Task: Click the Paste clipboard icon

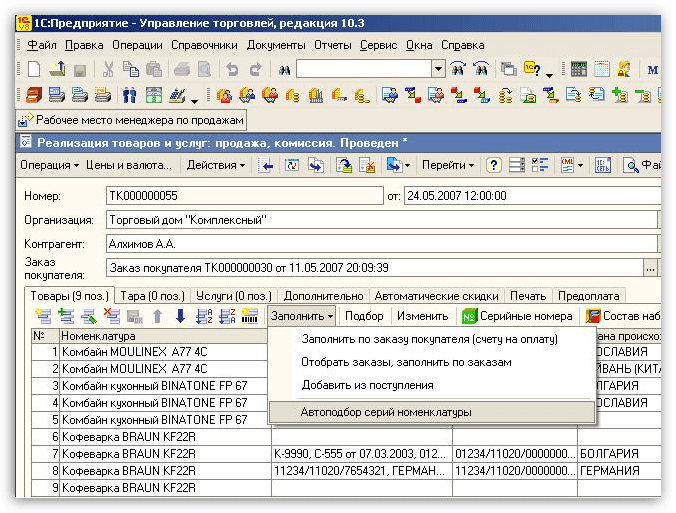Action: pyautogui.click(x=153, y=69)
